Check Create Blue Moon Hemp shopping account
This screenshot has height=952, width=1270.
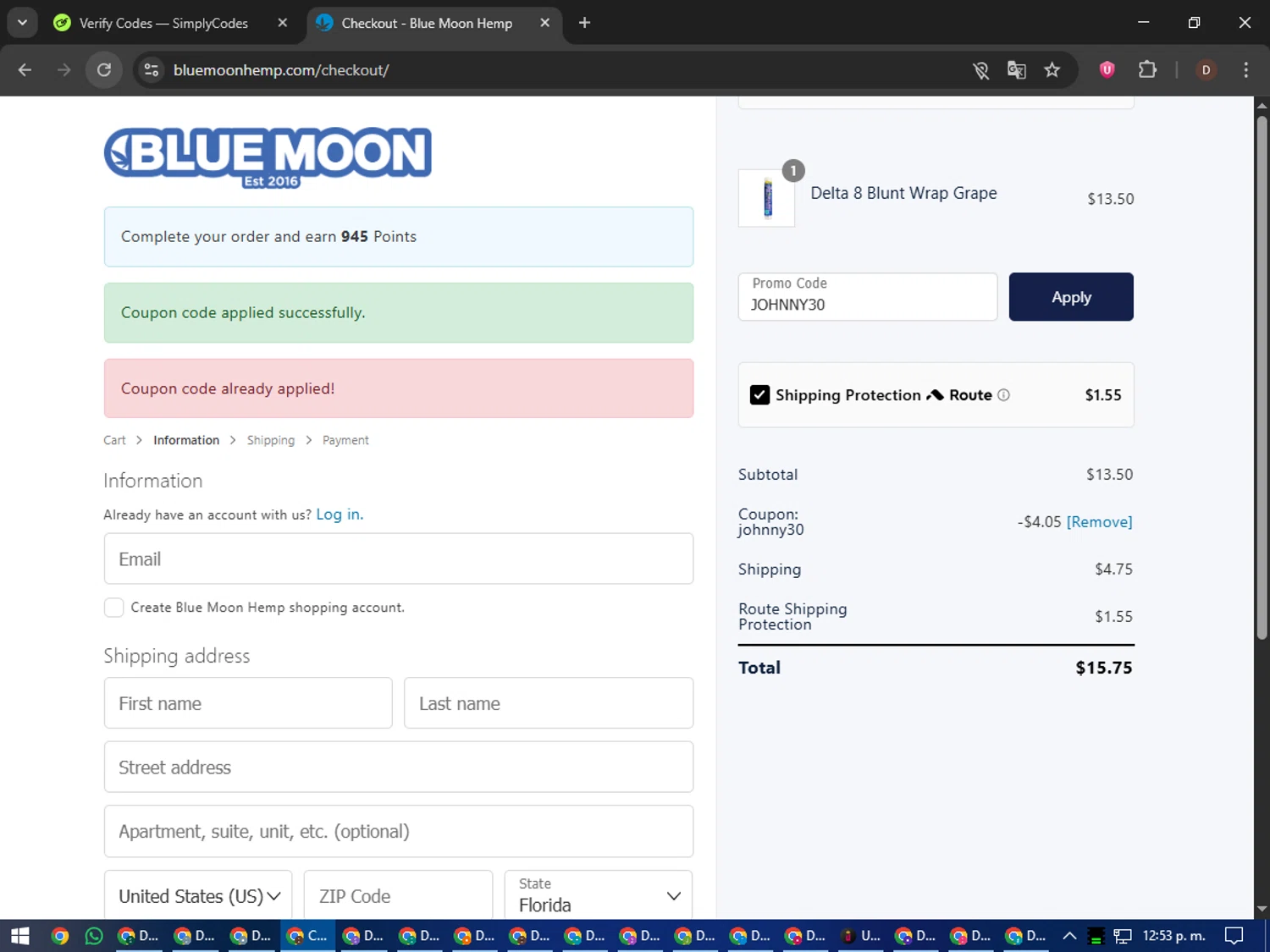113,608
